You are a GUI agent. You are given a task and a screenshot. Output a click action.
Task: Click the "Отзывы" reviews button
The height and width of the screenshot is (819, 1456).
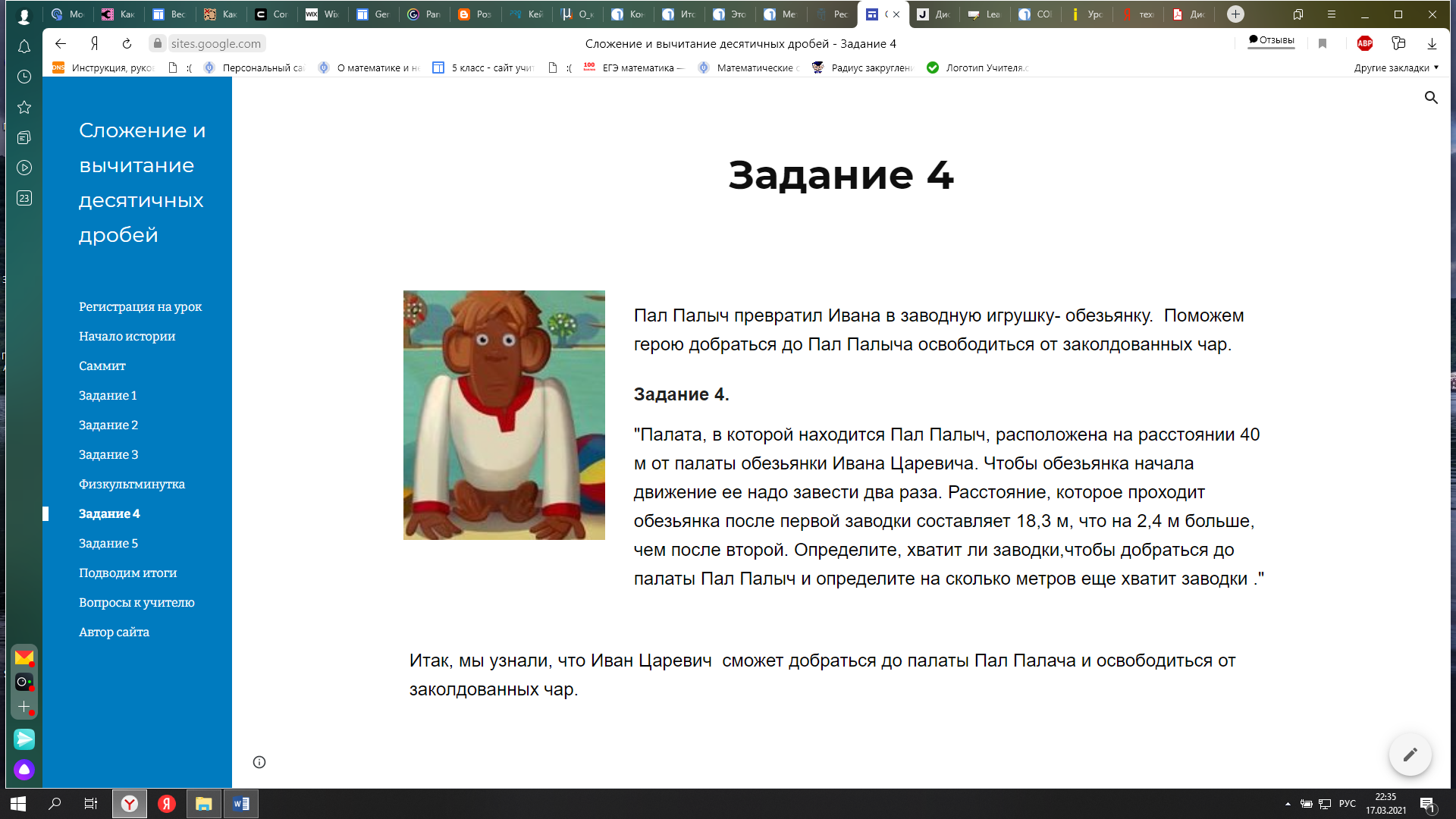(x=1272, y=41)
